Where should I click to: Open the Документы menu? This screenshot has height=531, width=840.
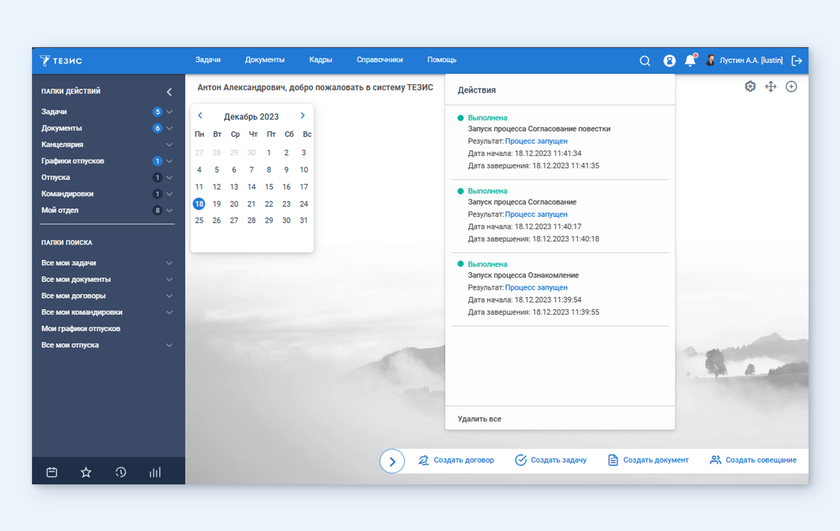[265, 60]
